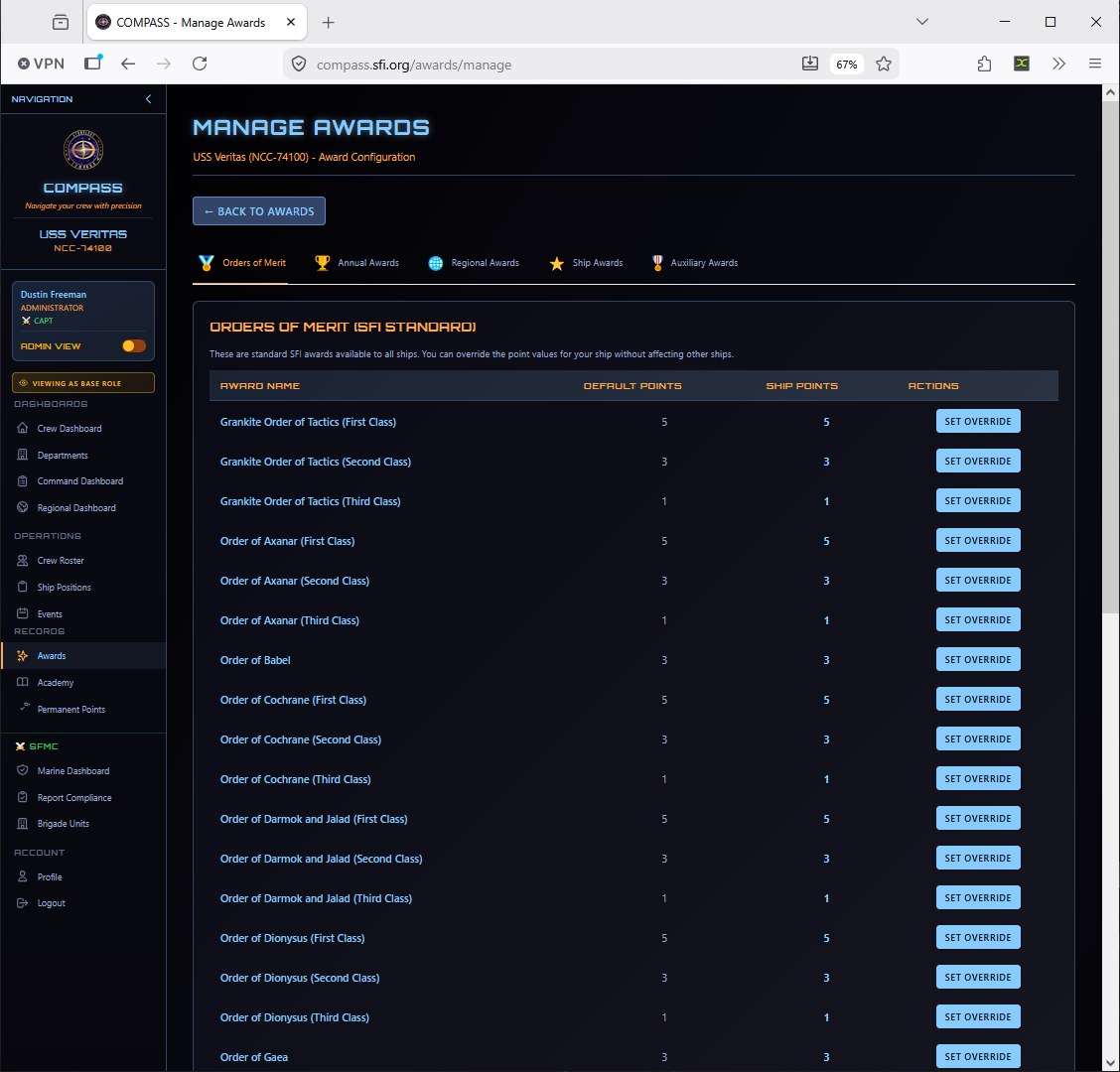Open the Crew Dashboard home icon

pyautogui.click(x=22, y=428)
